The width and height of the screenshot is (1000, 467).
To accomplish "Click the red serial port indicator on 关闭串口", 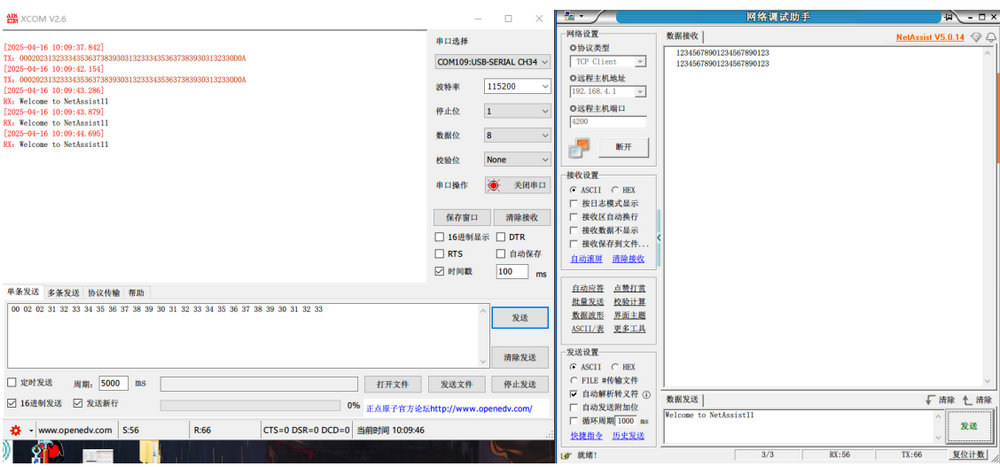I will [493, 185].
